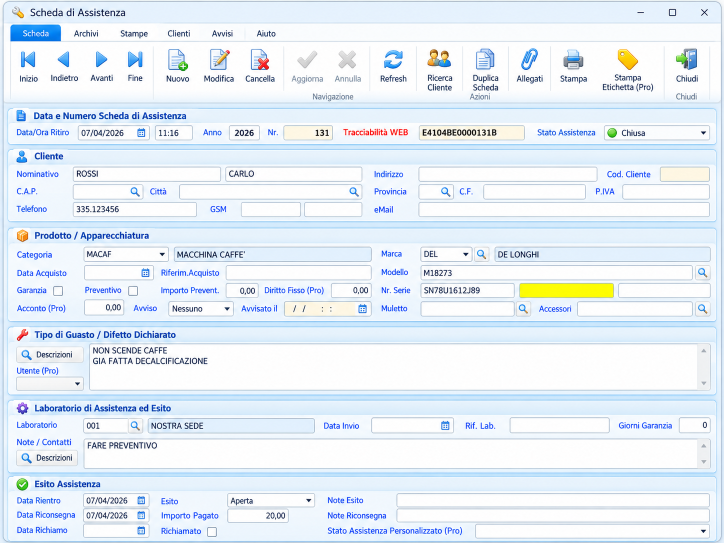Click the Laboratorio search magnifier
The width and height of the screenshot is (724, 543).
[x=135, y=426]
